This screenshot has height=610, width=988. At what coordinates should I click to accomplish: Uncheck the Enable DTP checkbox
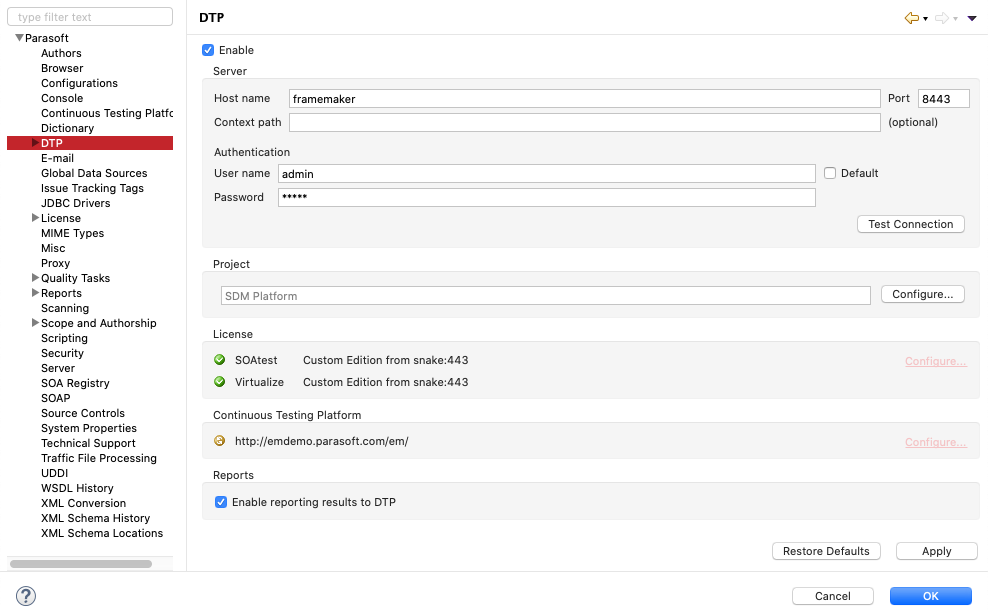tap(208, 50)
